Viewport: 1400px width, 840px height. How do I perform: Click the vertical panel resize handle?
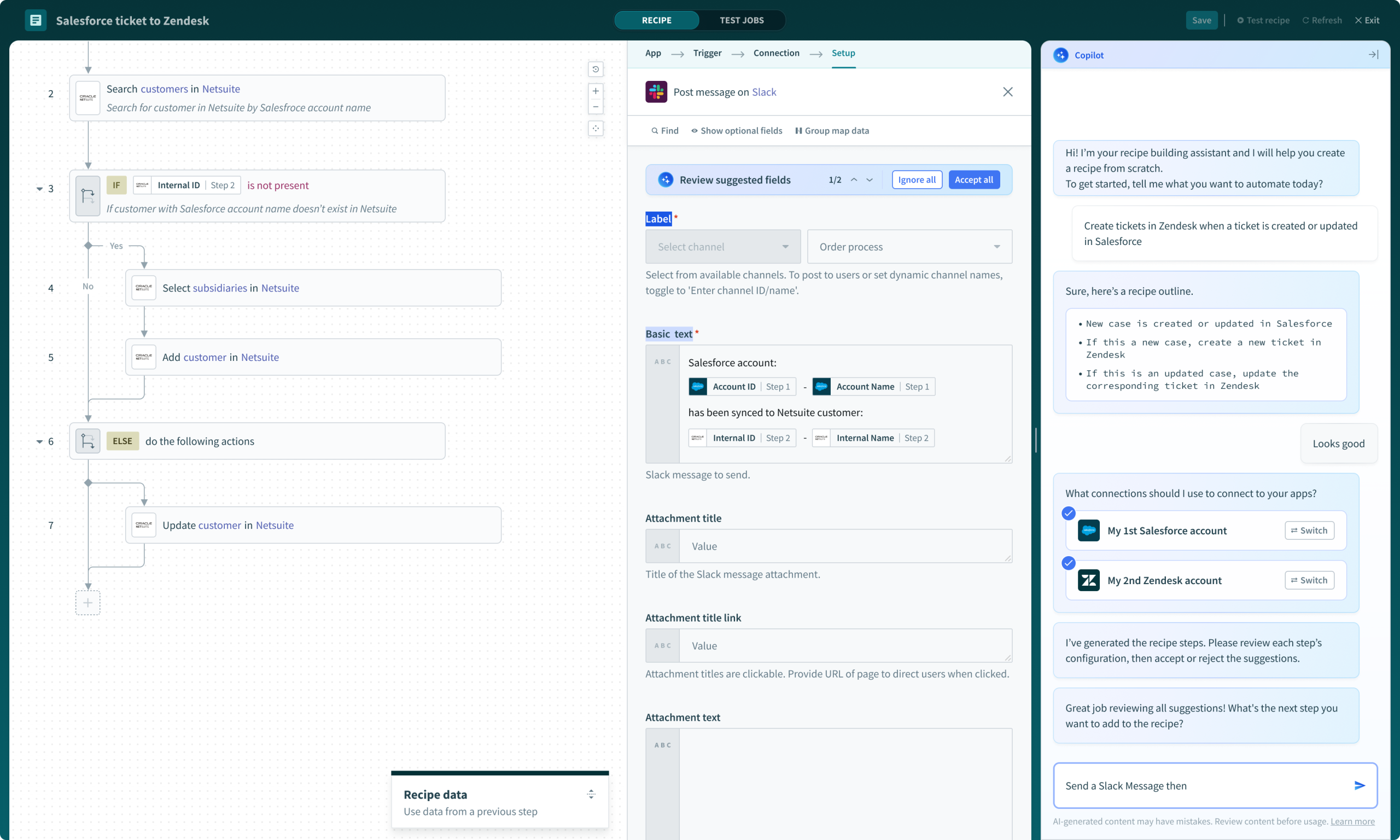pos(1036,440)
